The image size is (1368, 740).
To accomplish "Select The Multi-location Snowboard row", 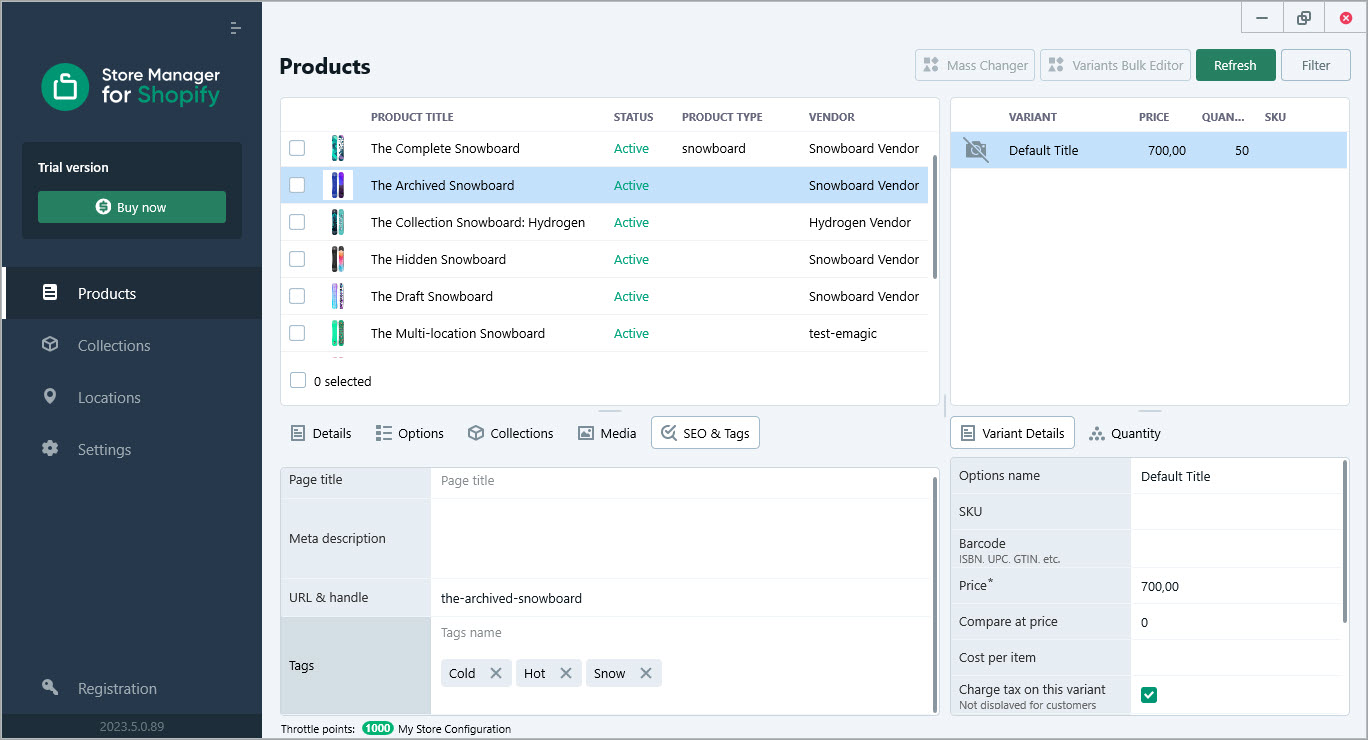I will coord(604,333).
